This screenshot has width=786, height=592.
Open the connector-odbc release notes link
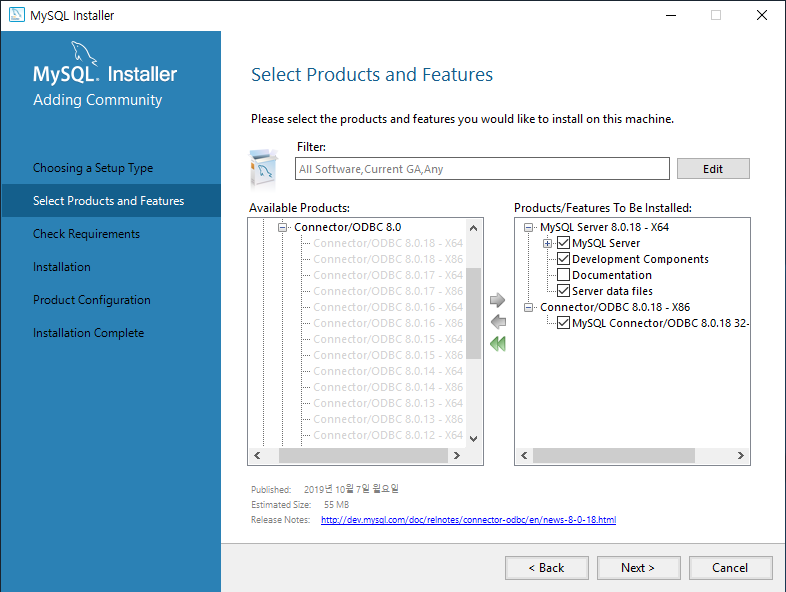[468, 520]
